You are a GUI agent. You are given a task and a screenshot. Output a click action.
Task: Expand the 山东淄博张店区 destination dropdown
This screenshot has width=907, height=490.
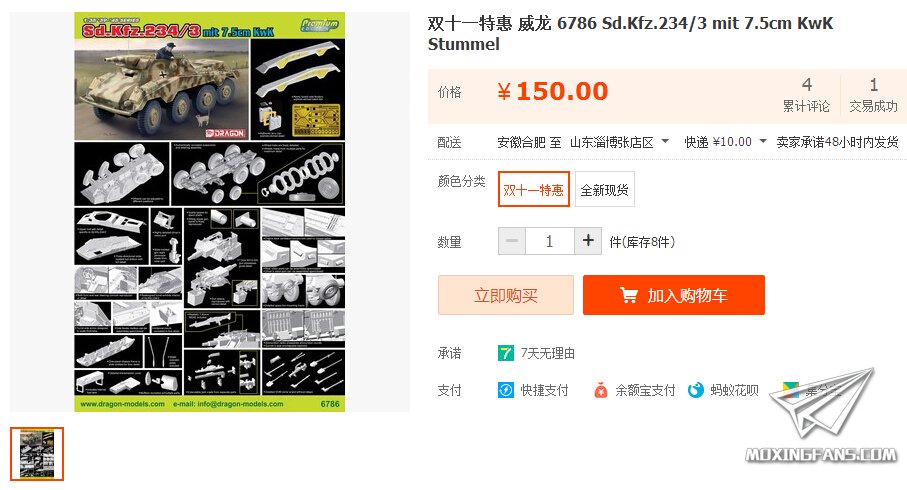point(619,142)
